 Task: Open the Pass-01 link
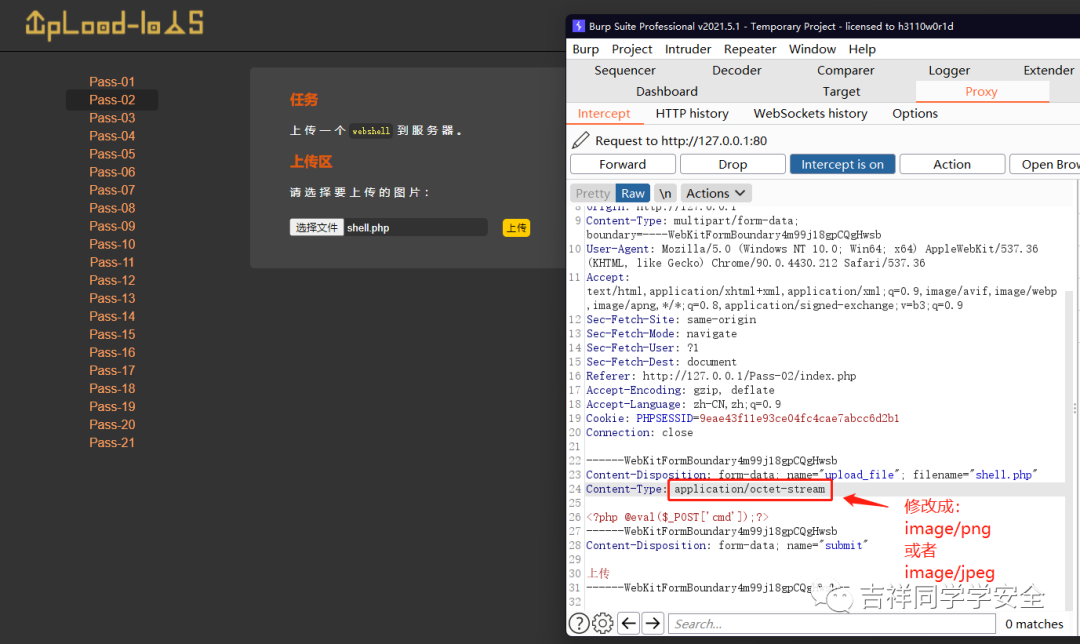(x=112, y=81)
